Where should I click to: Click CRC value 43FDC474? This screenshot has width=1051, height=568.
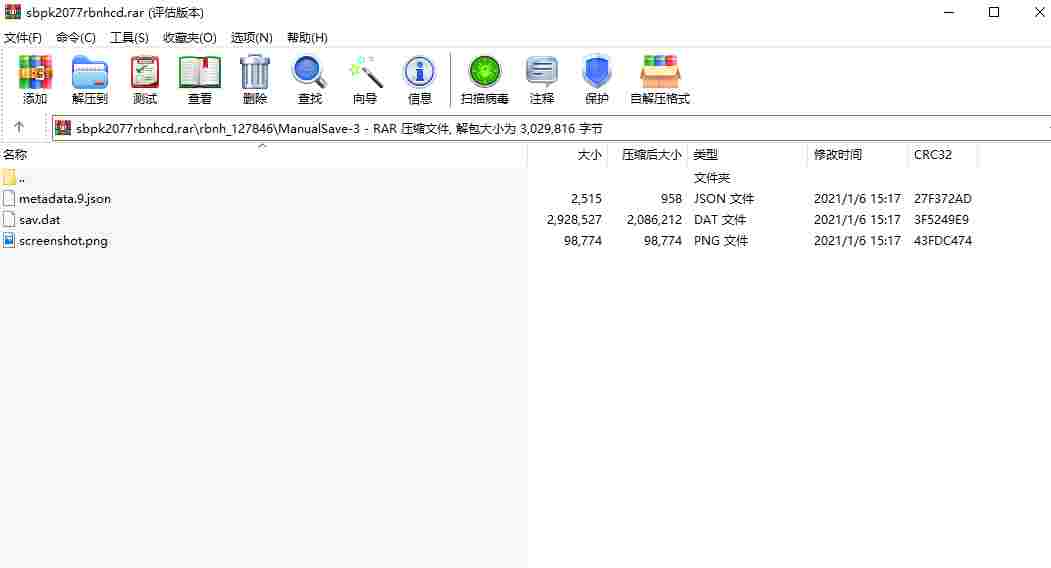tap(942, 240)
